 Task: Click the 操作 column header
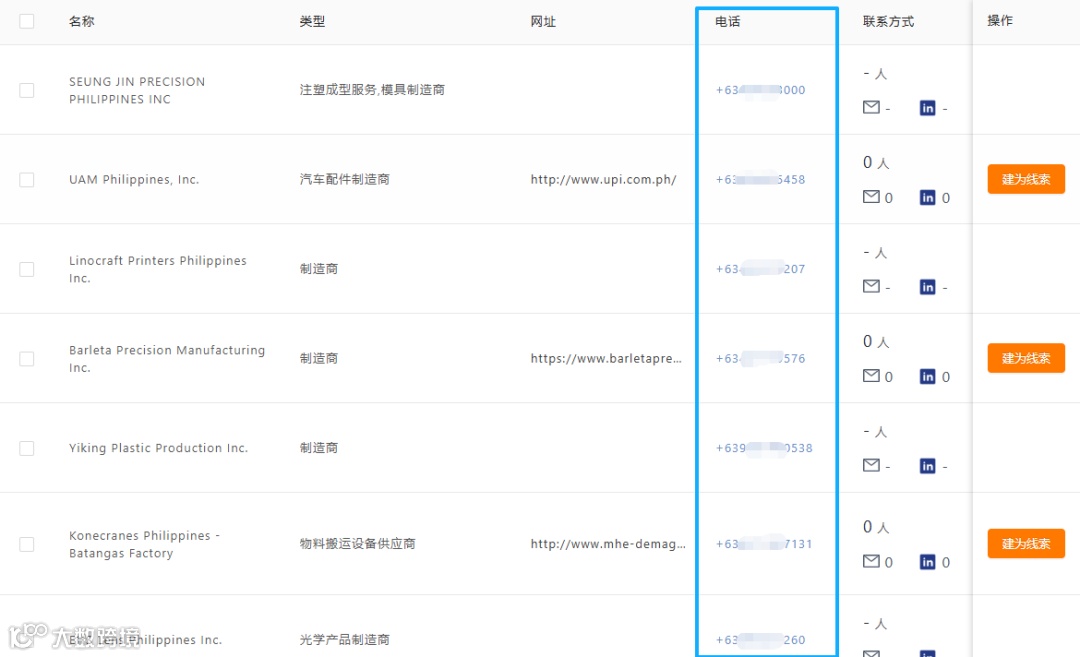1000,21
